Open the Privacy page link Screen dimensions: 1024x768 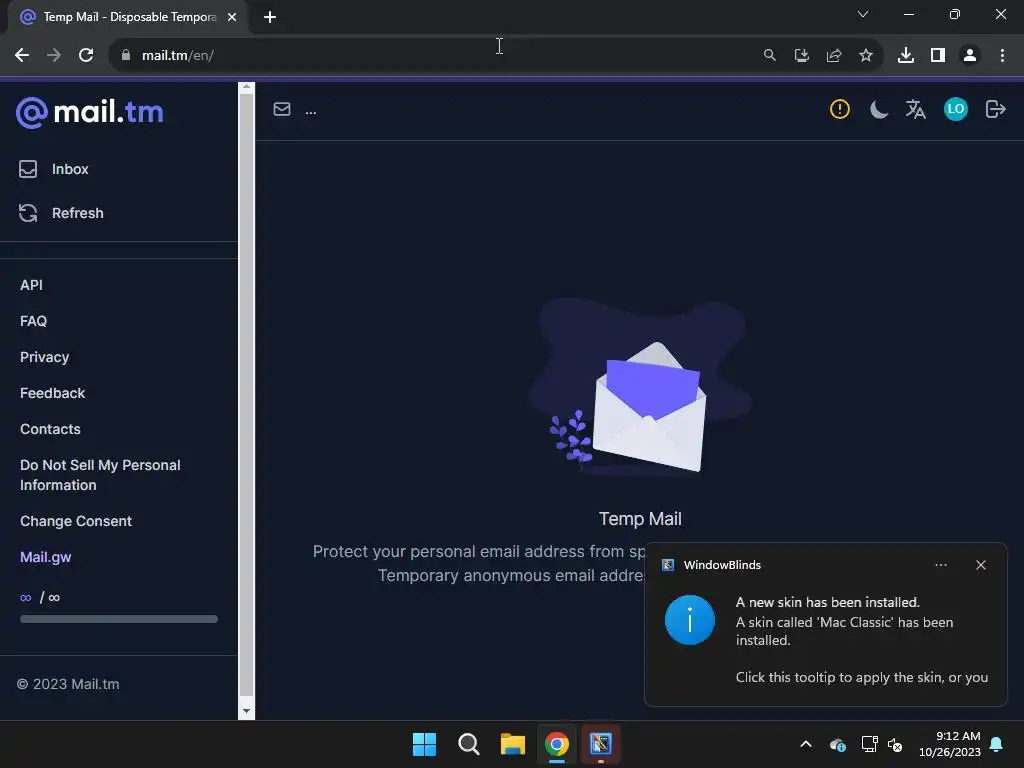[44, 357]
